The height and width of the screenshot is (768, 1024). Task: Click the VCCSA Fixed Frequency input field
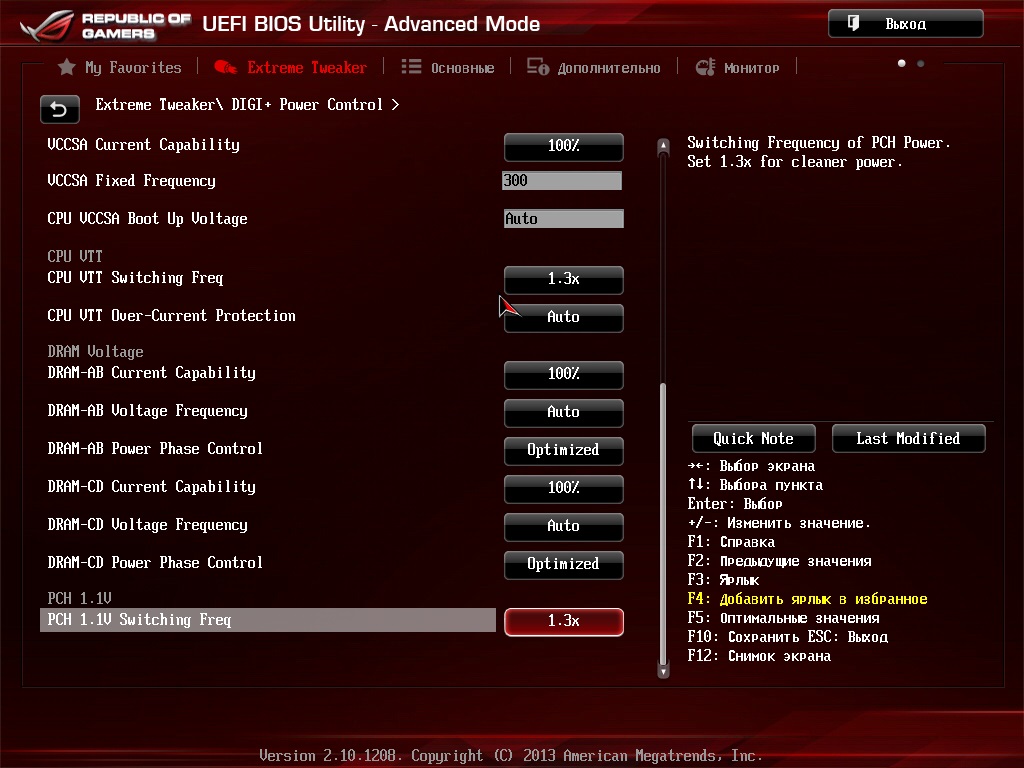[x=562, y=181]
